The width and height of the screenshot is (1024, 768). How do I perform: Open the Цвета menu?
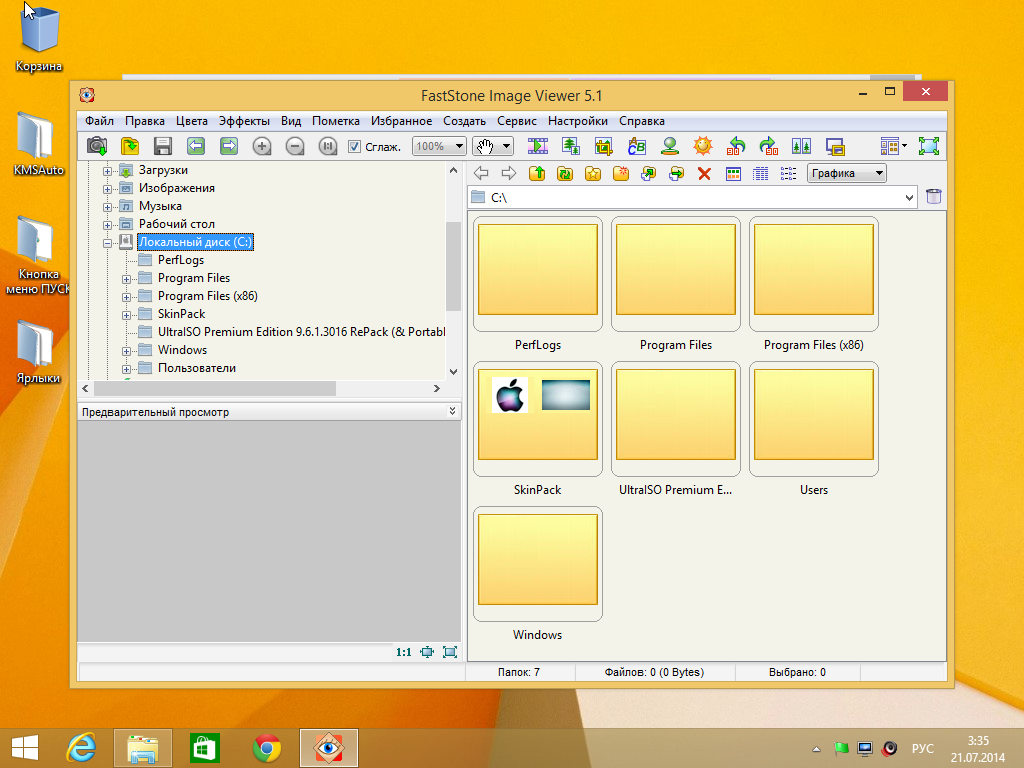[191, 121]
